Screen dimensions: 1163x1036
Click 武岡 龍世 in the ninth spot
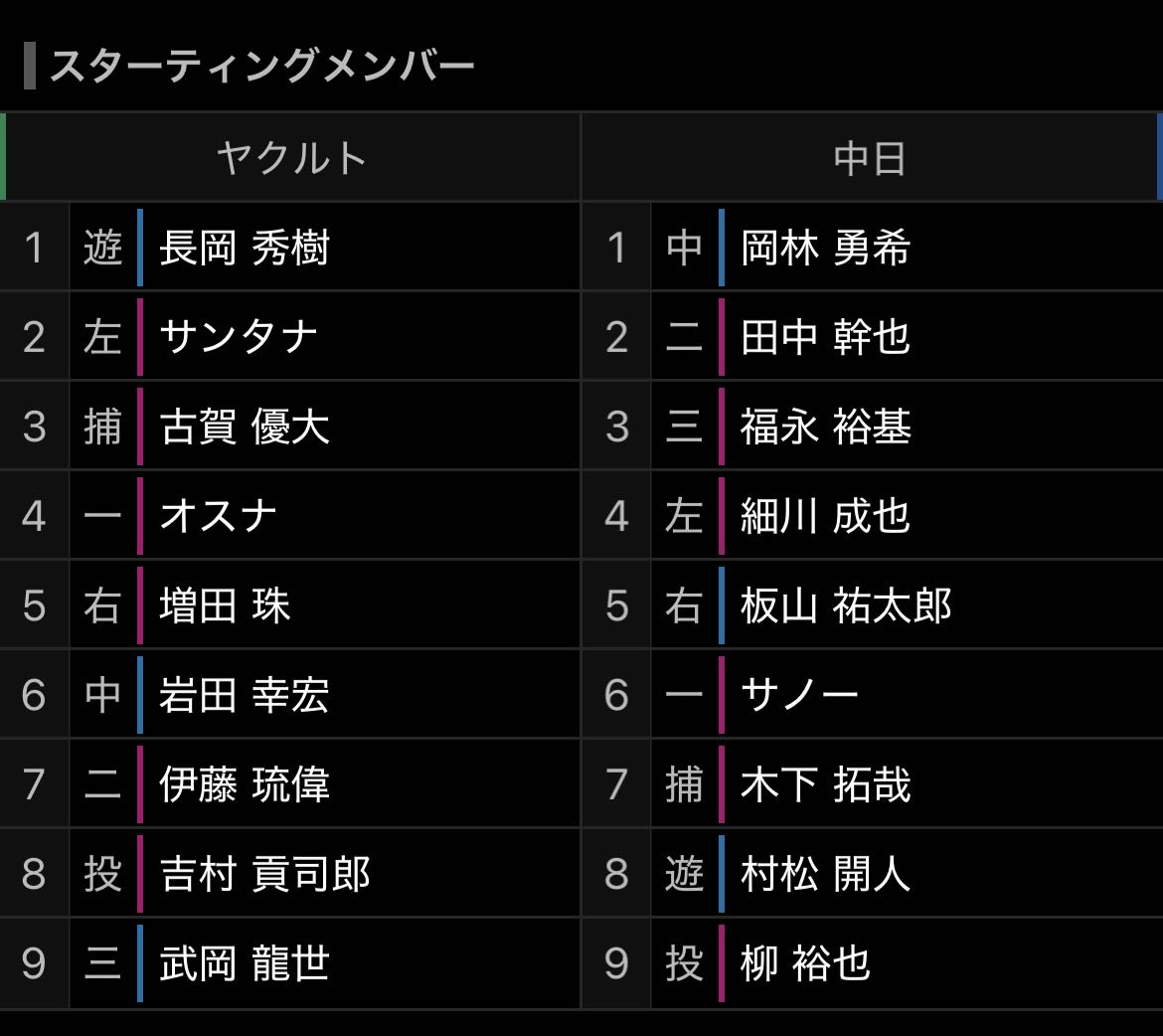(245, 963)
